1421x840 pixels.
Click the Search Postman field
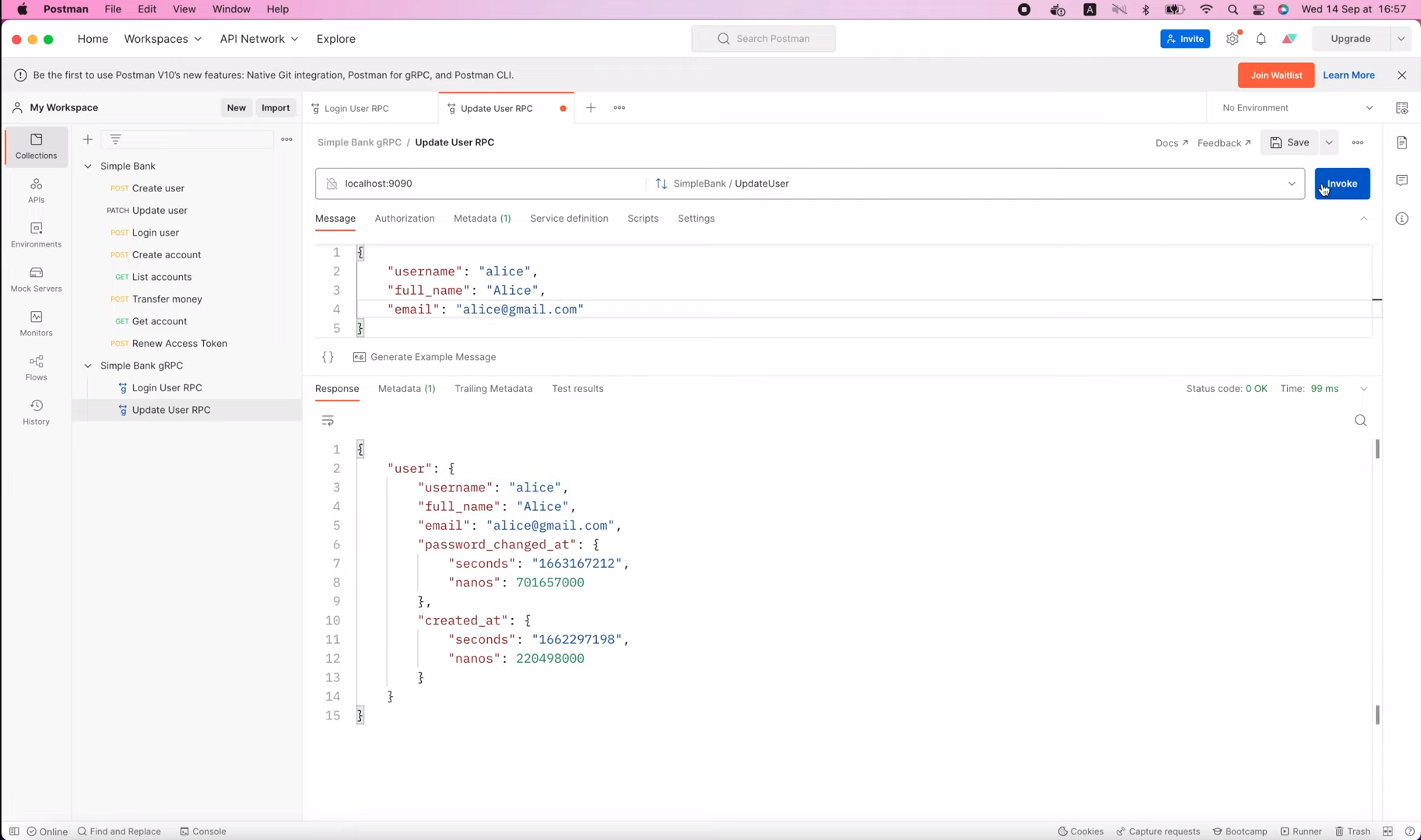point(763,39)
